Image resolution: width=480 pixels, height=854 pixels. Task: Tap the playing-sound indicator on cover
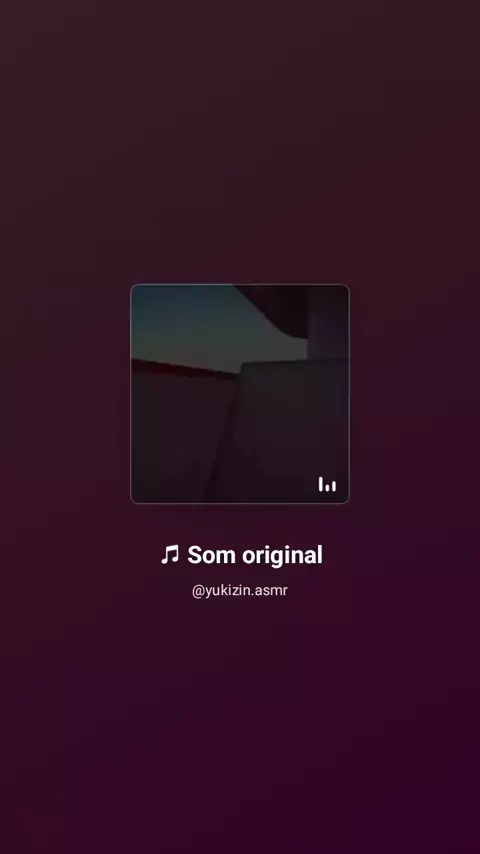point(327,484)
